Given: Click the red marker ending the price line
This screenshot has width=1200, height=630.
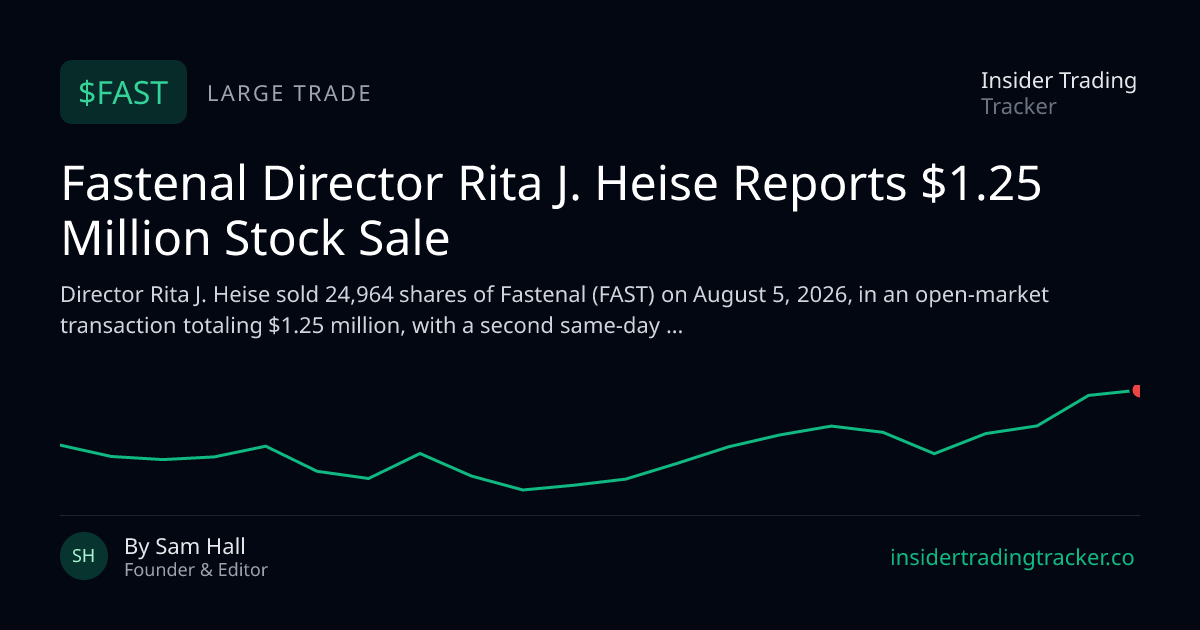Looking at the screenshot, I should coord(1137,391).
